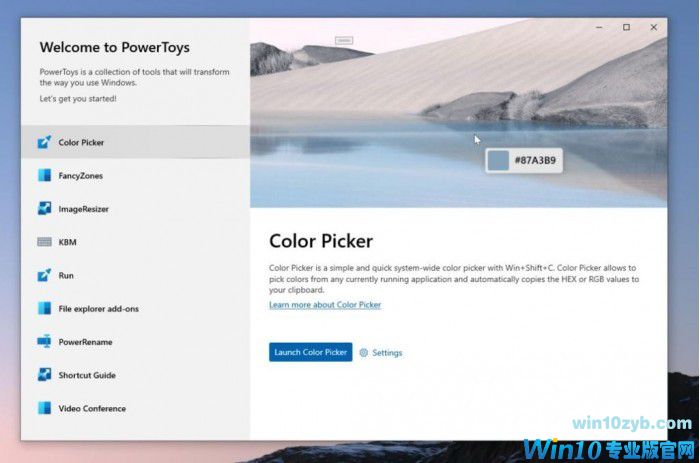Open the Video Conference entry
Viewport: 700px width, 463px height.
coord(135,408)
